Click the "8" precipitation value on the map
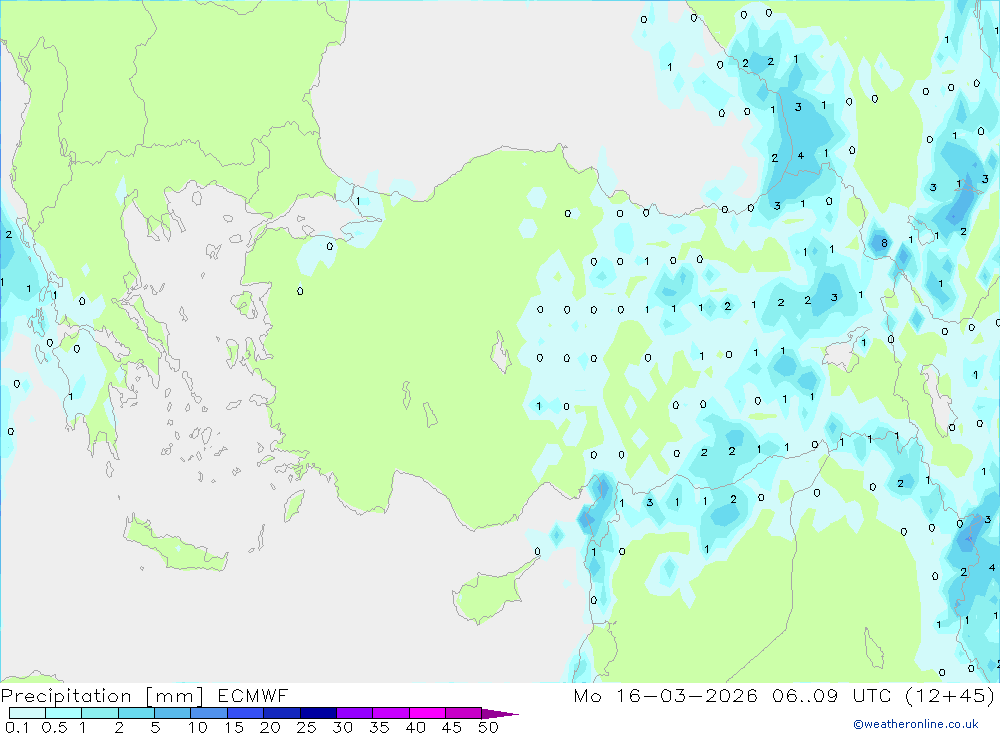Screen dimensions: 1000x733 click(883, 243)
